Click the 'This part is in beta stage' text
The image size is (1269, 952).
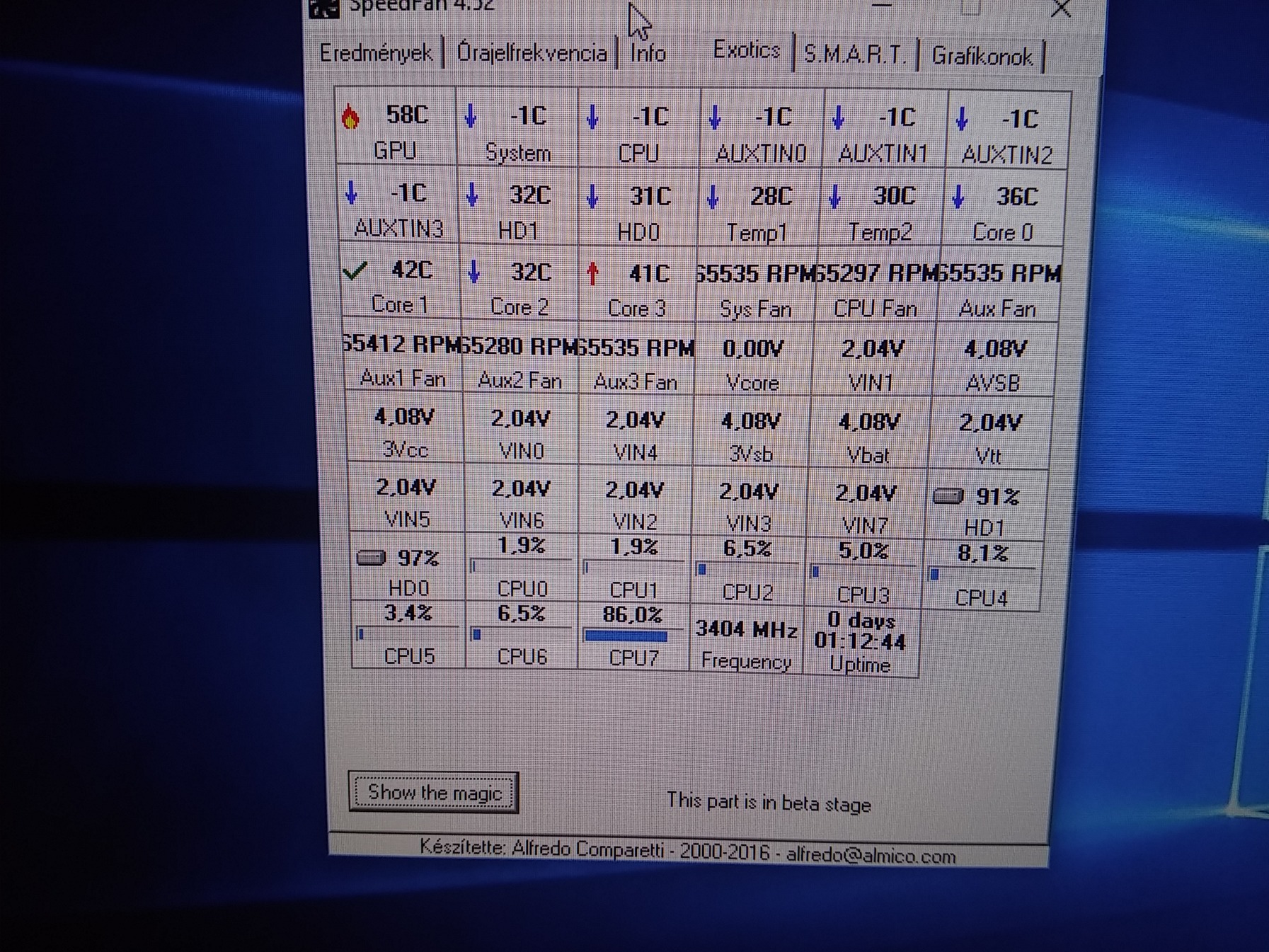pos(769,803)
